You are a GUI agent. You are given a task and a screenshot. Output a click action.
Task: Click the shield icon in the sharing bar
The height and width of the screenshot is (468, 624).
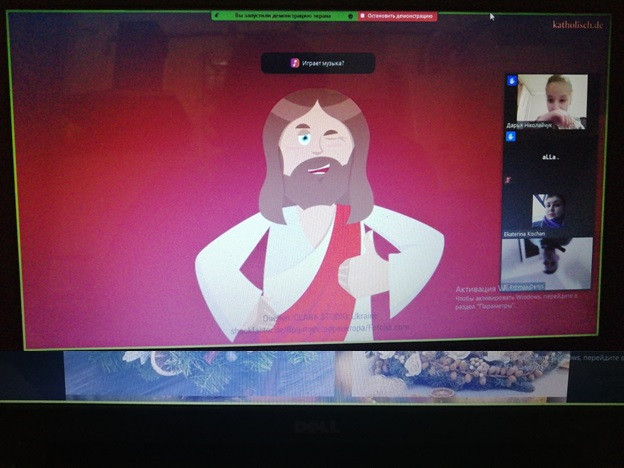click(351, 16)
